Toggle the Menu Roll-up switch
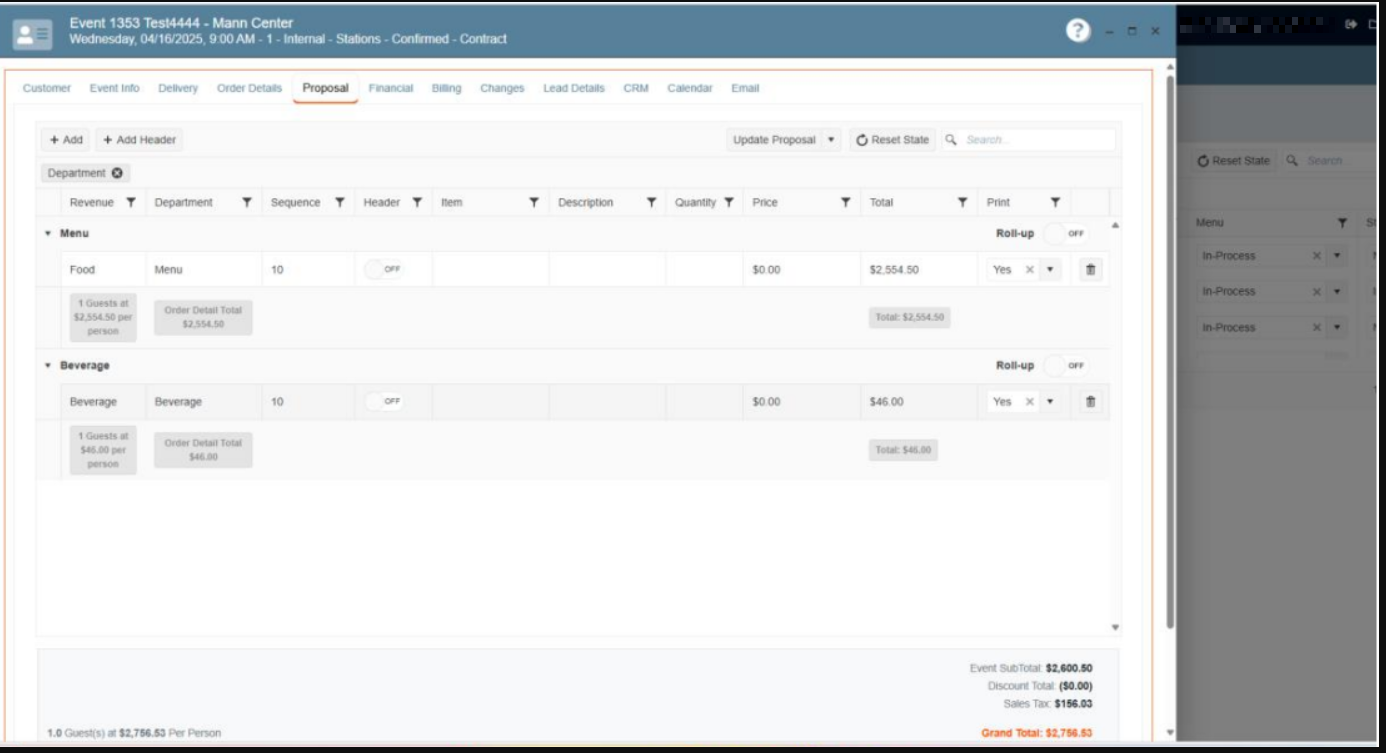This screenshot has height=753, width=1386. pyautogui.click(x=1064, y=233)
